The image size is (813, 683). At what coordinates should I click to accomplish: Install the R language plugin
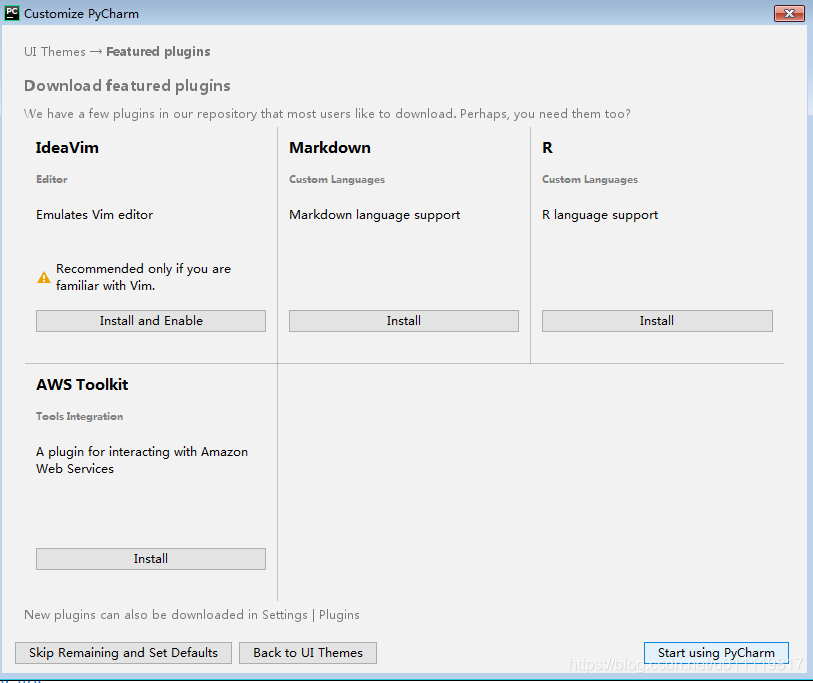pyautogui.click(x=657, y=321)
